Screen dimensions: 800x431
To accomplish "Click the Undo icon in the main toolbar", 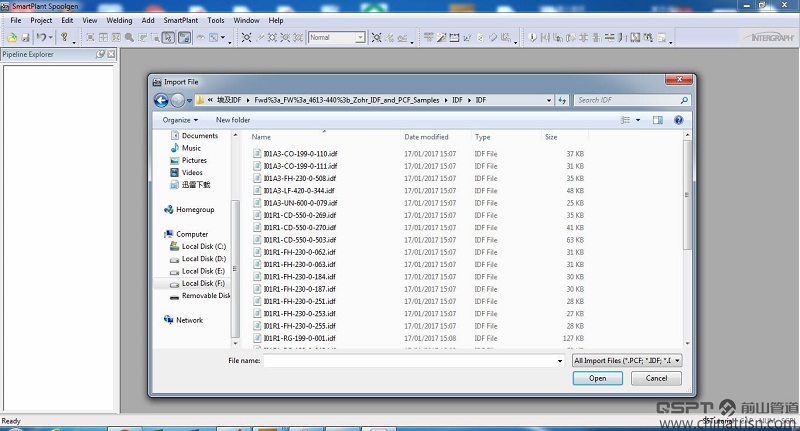I will [40, 38].
